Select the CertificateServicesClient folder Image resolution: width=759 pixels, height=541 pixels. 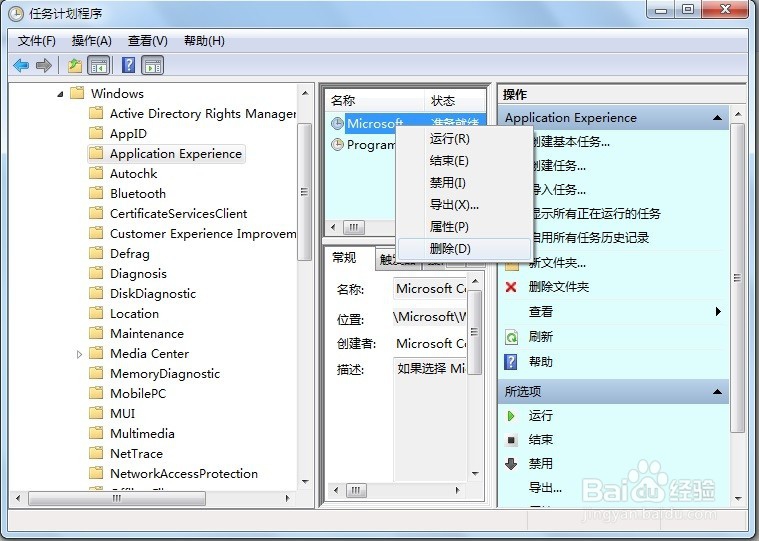click(x=178, y=213)
